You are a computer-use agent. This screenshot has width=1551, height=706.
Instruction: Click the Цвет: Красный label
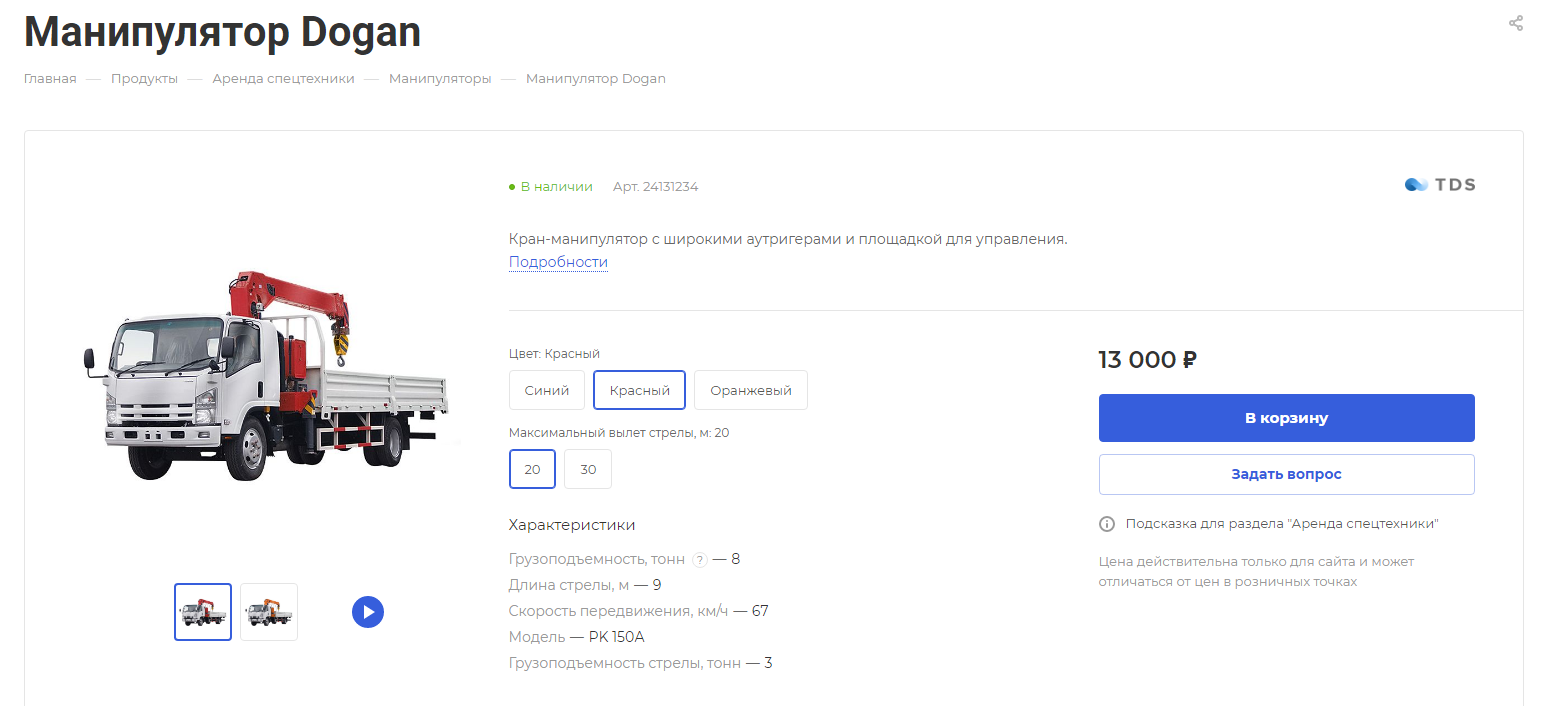554,354
